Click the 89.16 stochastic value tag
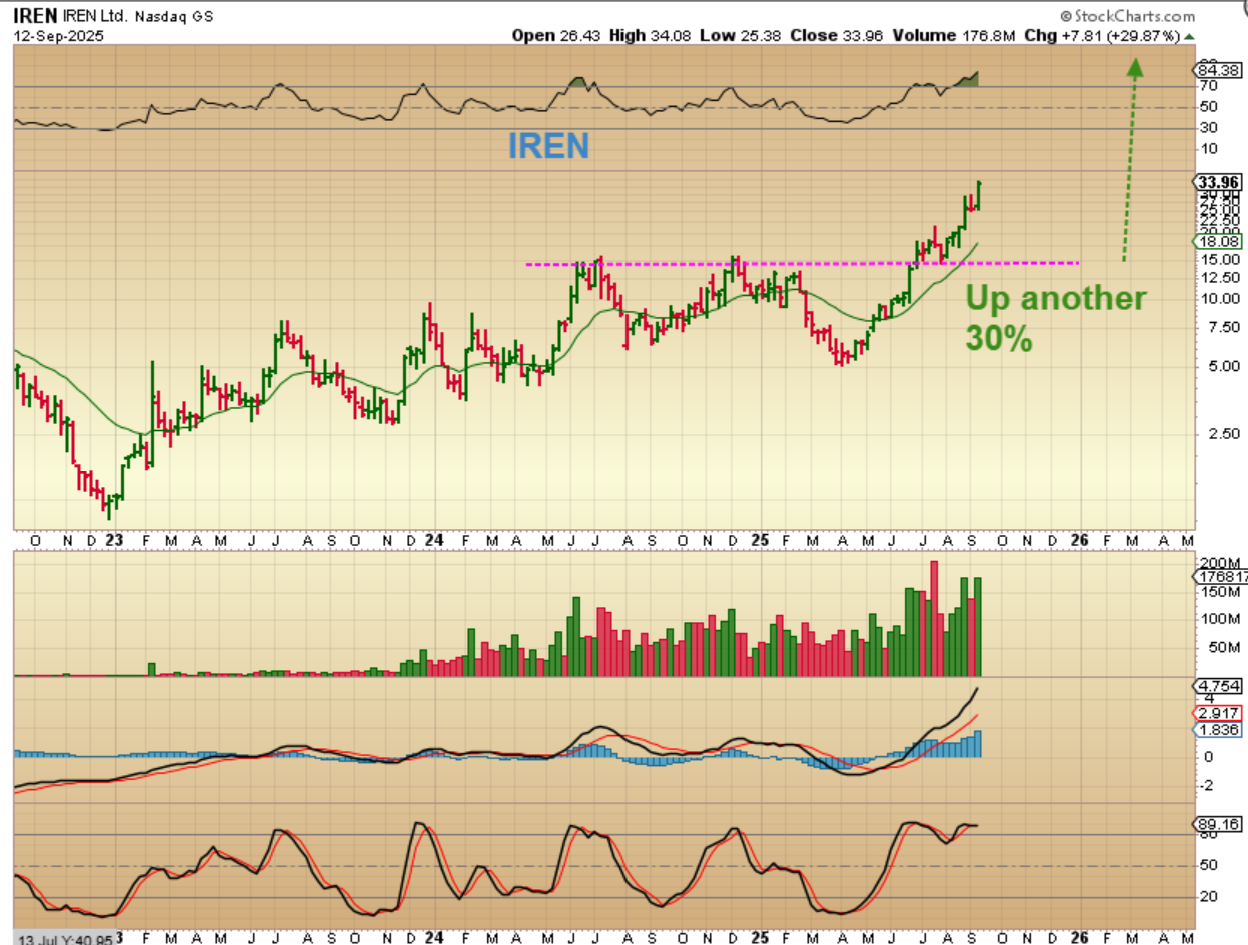This screenshot has height=945, width=1248. pyautogui.click(x=1218, y=825)
